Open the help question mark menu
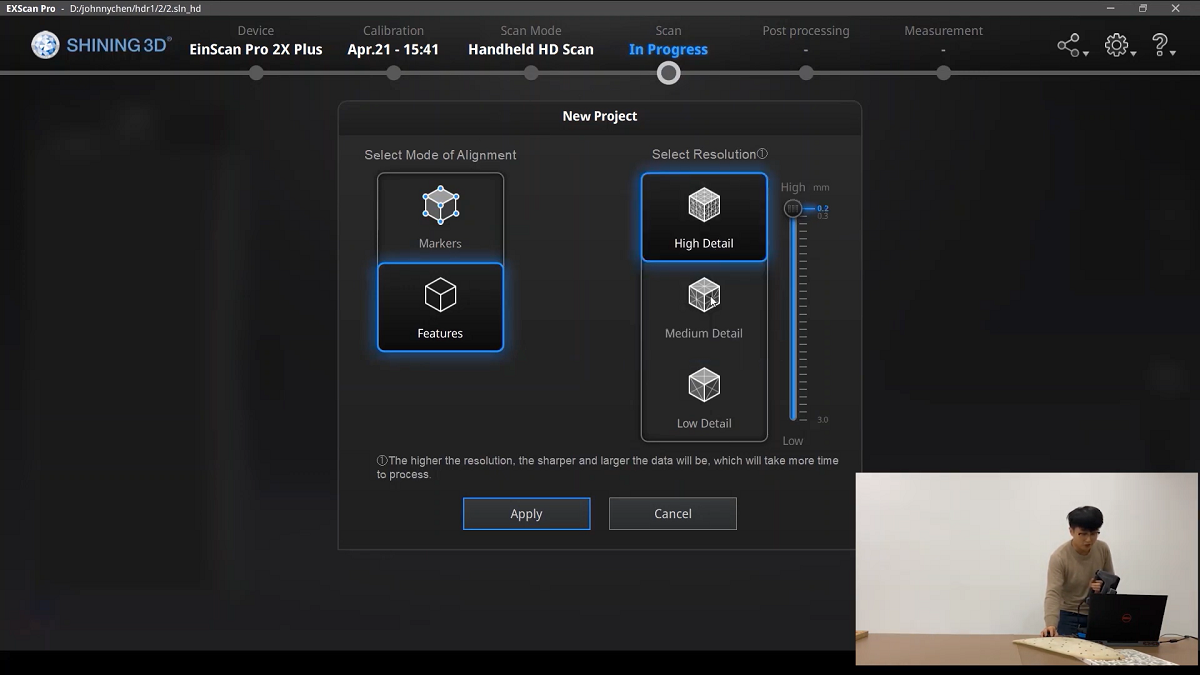The image size is (1200, 675). [x=1162, y=45]
